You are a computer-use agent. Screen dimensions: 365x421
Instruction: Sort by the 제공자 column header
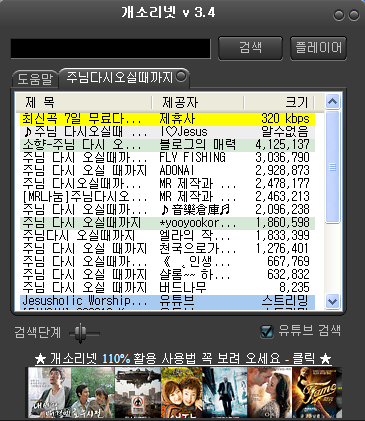[x=198, y=102]
